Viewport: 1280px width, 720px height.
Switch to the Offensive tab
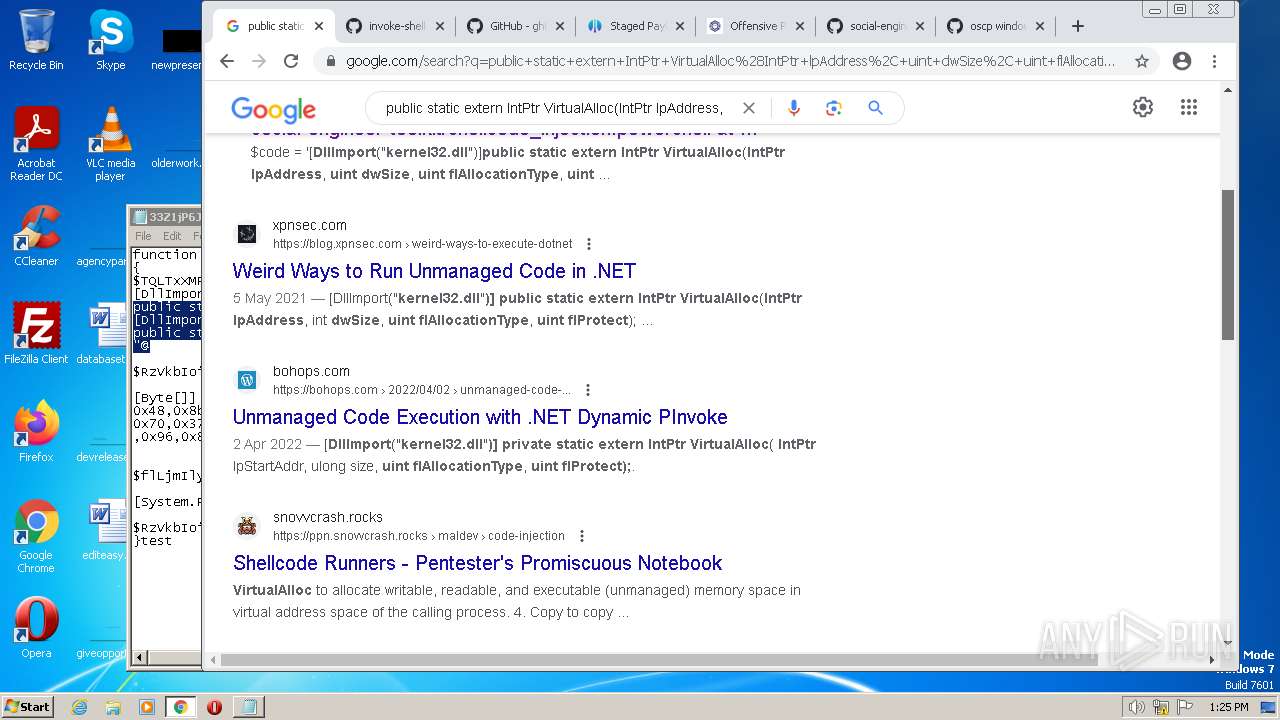coord(754,26)
